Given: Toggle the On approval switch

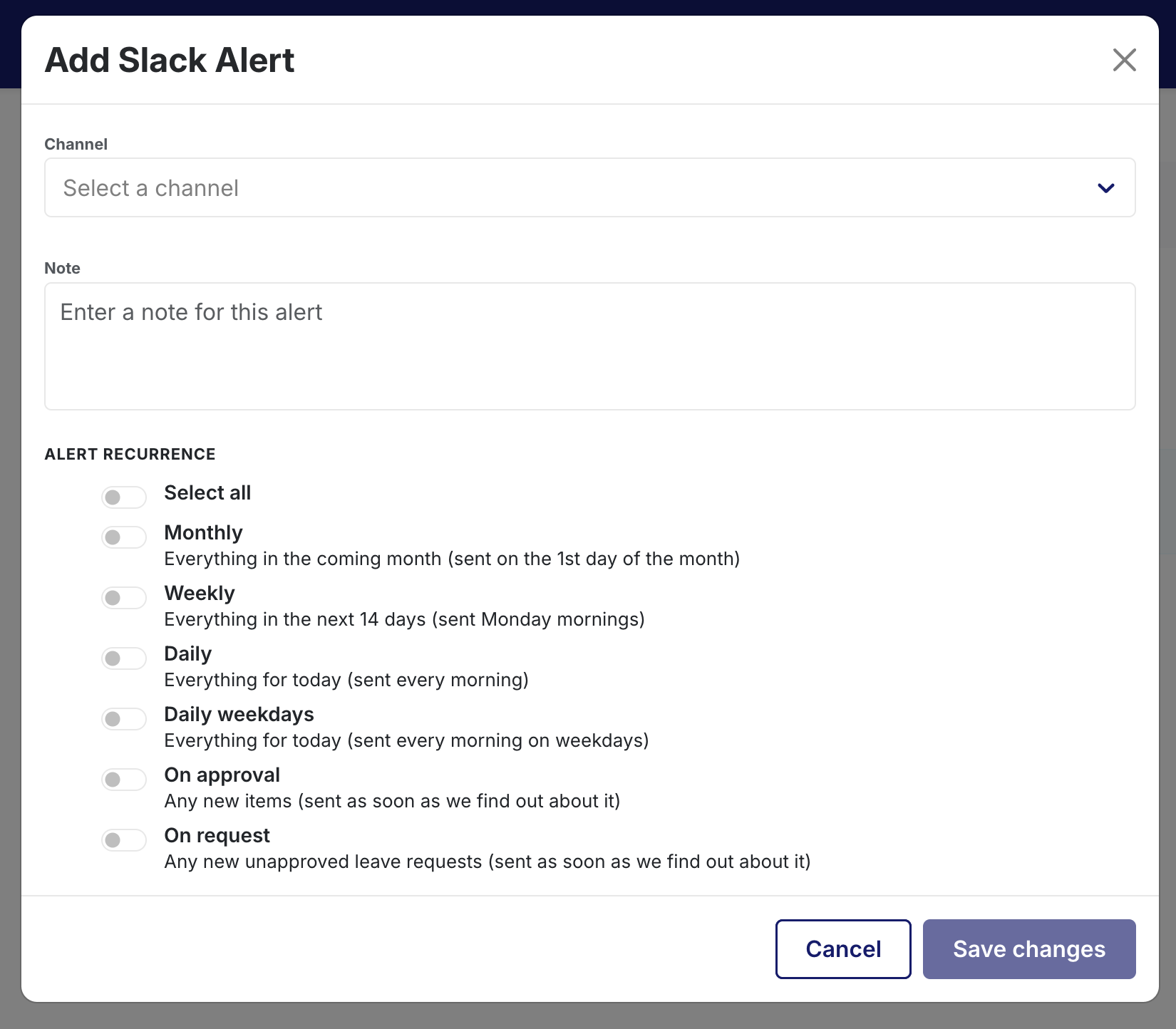Looking at the screenshot, I should click(124, 779).
